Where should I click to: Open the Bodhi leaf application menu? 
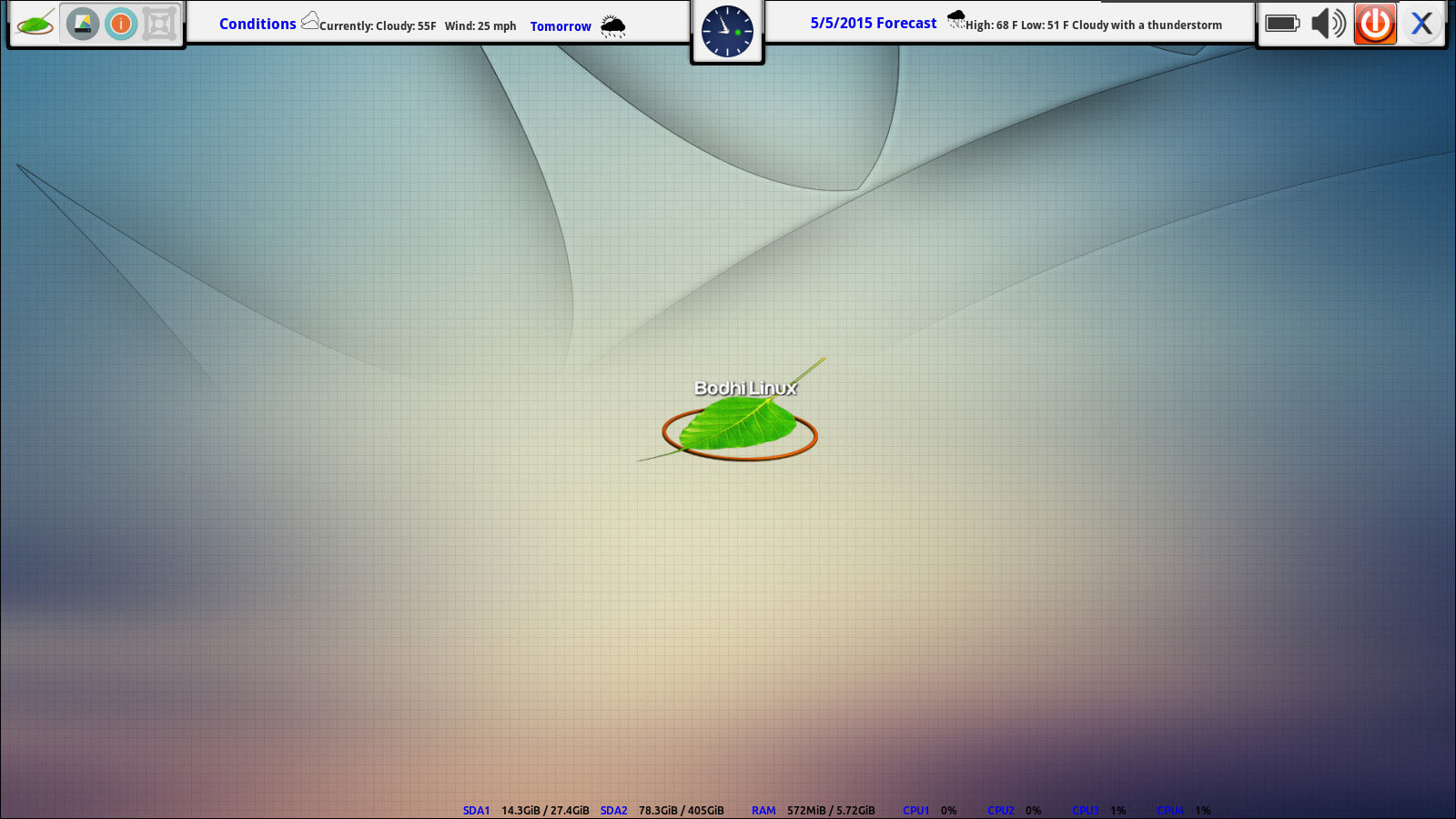coord(34,22)
